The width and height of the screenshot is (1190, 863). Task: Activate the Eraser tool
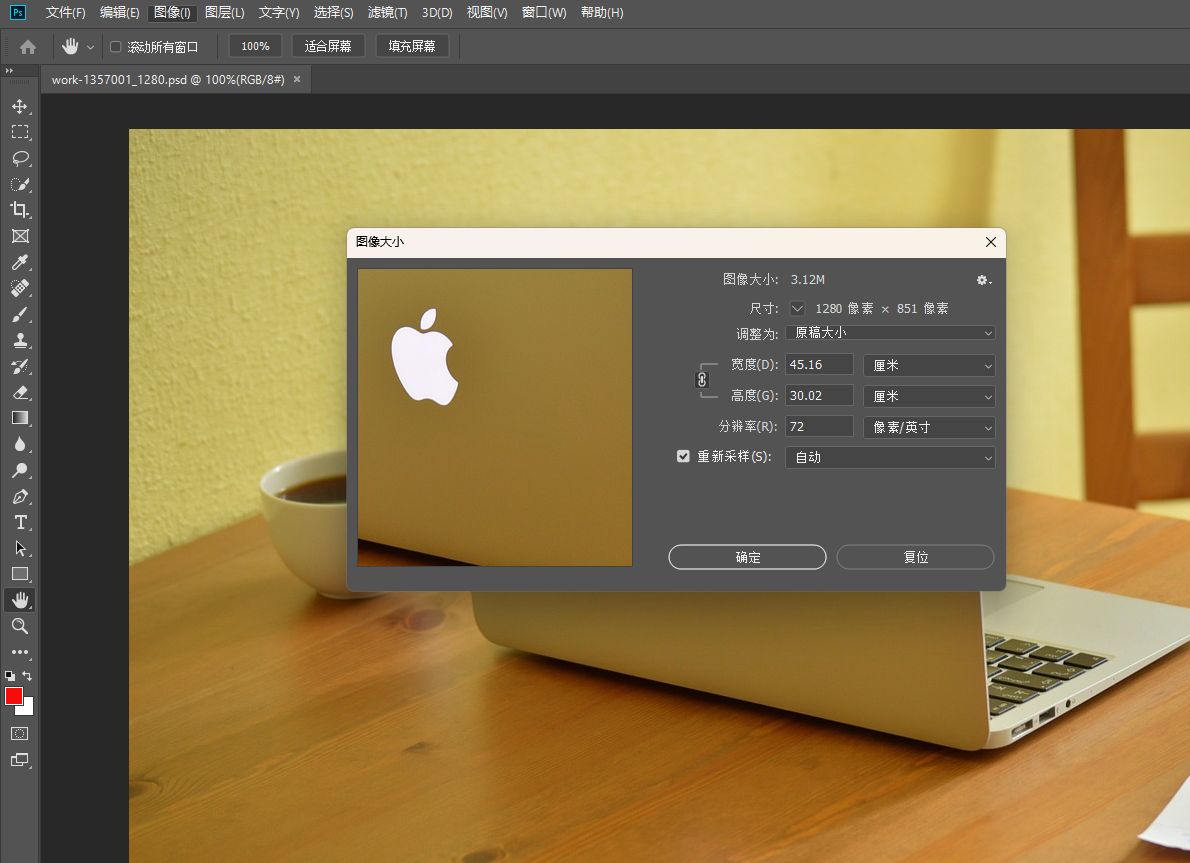click(20, 392)
